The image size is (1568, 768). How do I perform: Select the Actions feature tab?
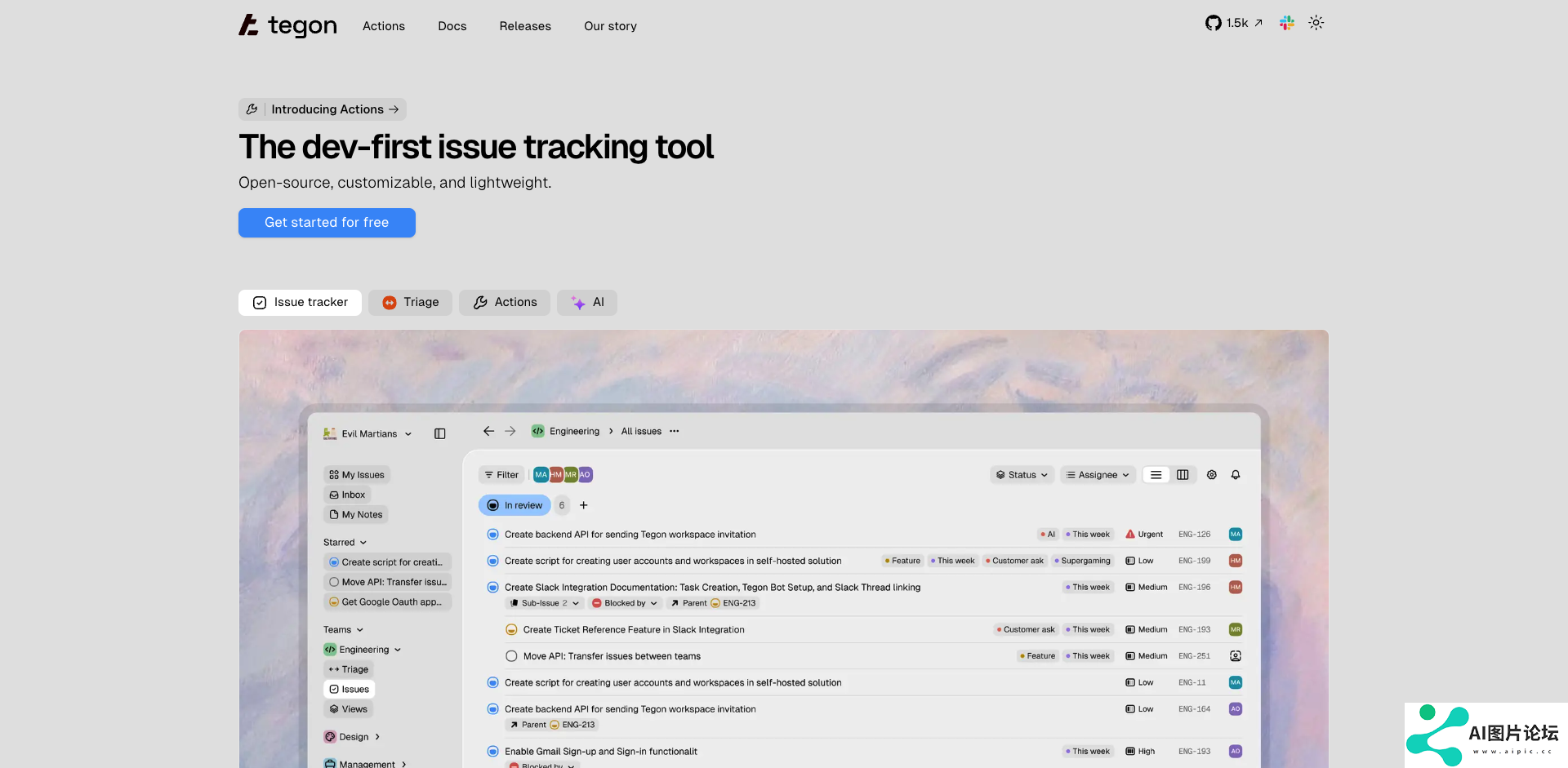505,303
